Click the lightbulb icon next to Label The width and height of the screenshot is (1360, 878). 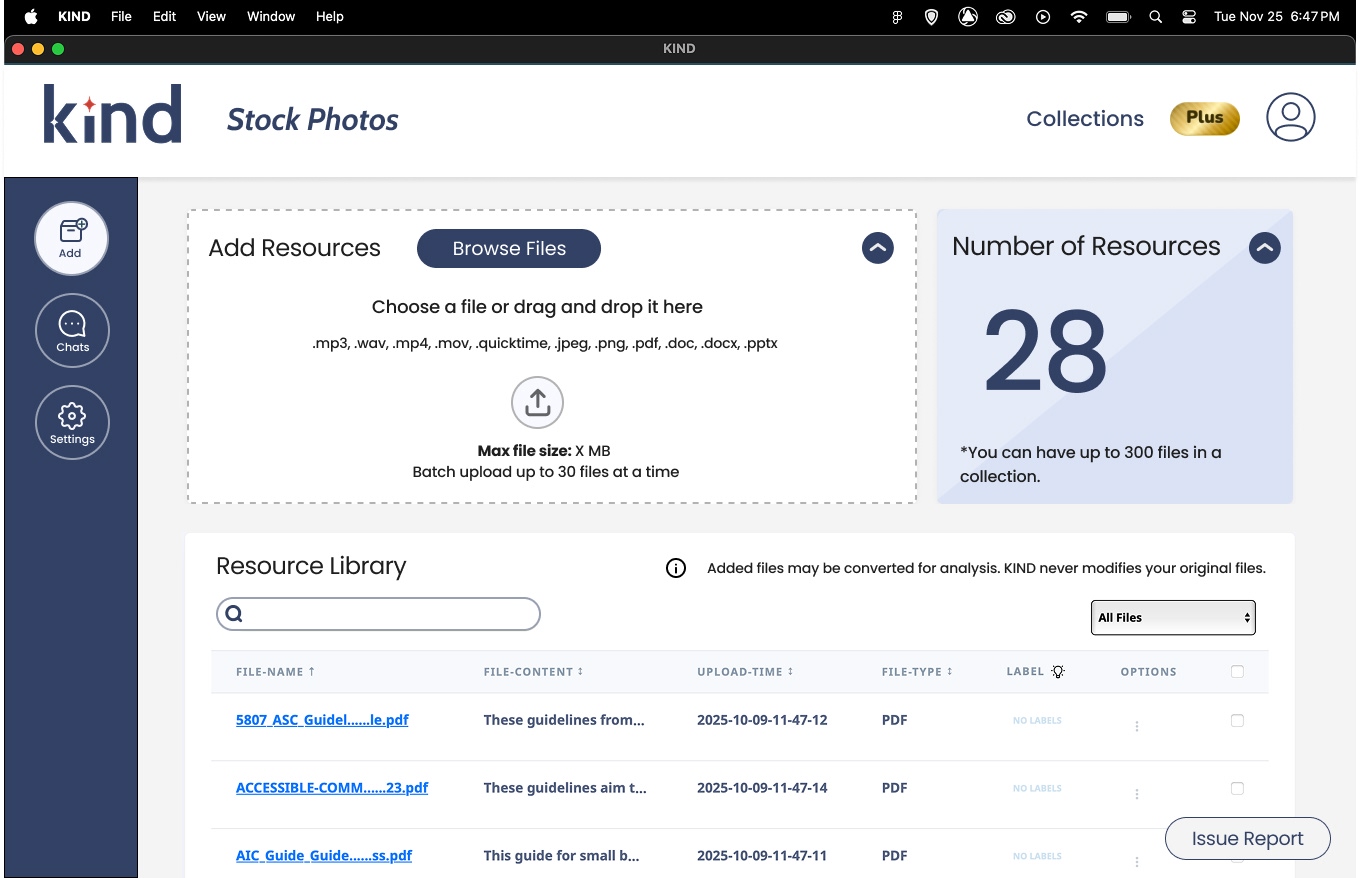point(1058,672)
